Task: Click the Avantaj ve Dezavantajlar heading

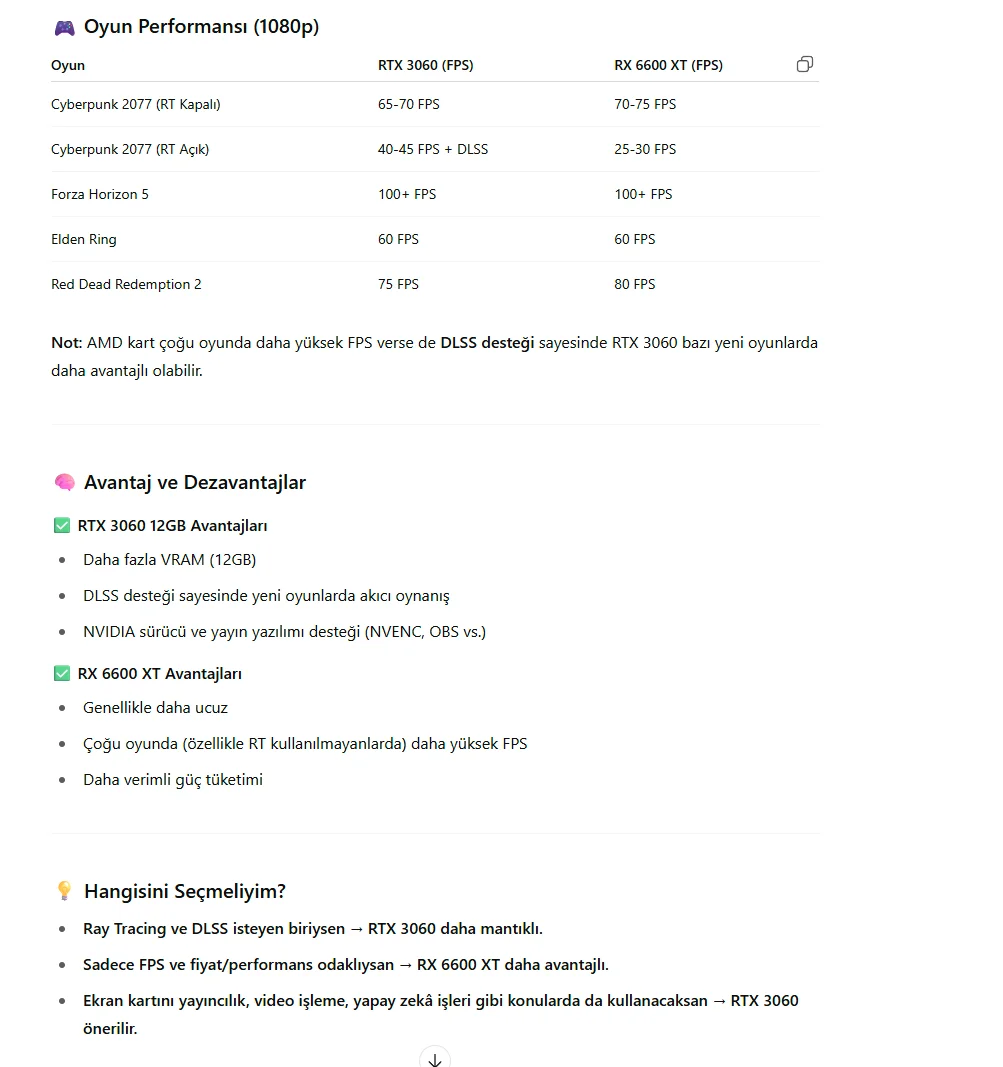Action: [x=195, y=483]
